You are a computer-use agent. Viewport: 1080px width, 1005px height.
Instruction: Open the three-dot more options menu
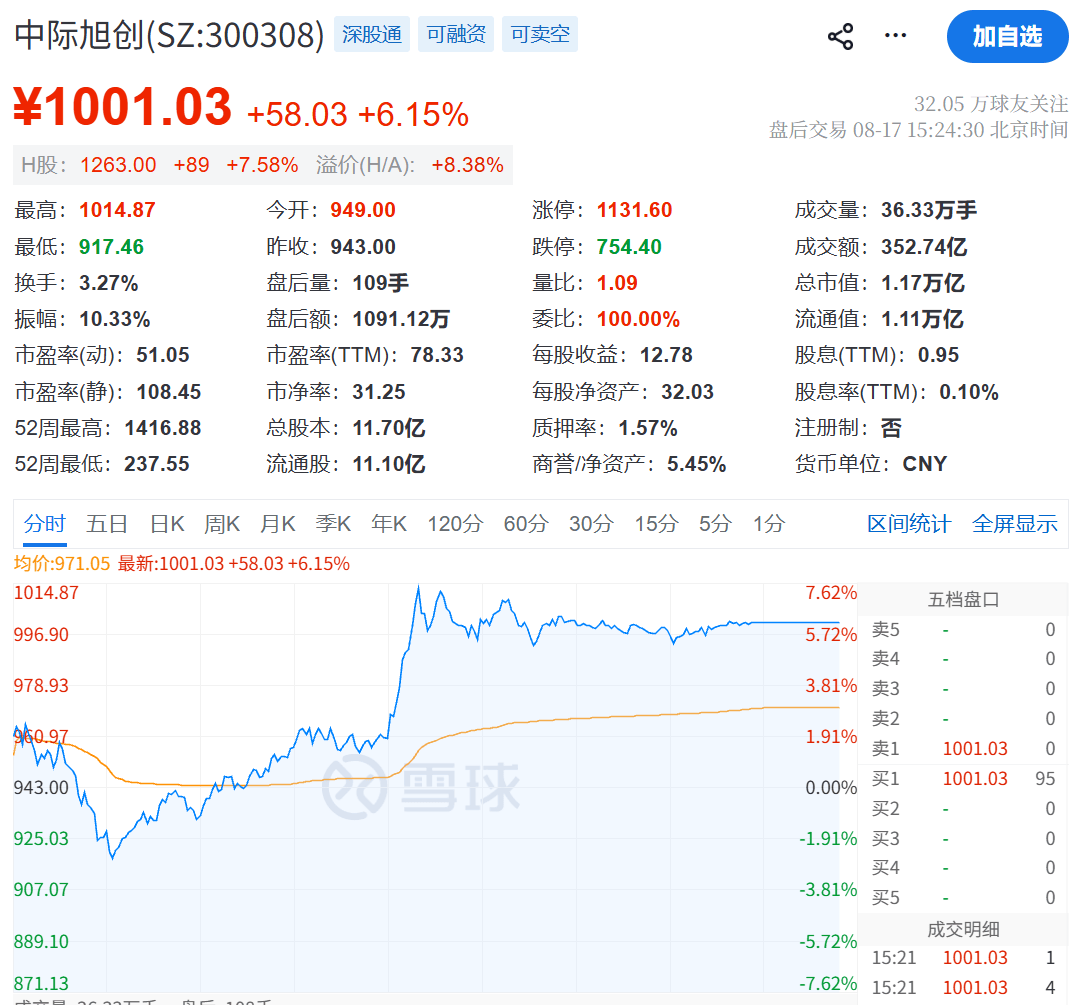pyautogui.click(x=895, y=35)
